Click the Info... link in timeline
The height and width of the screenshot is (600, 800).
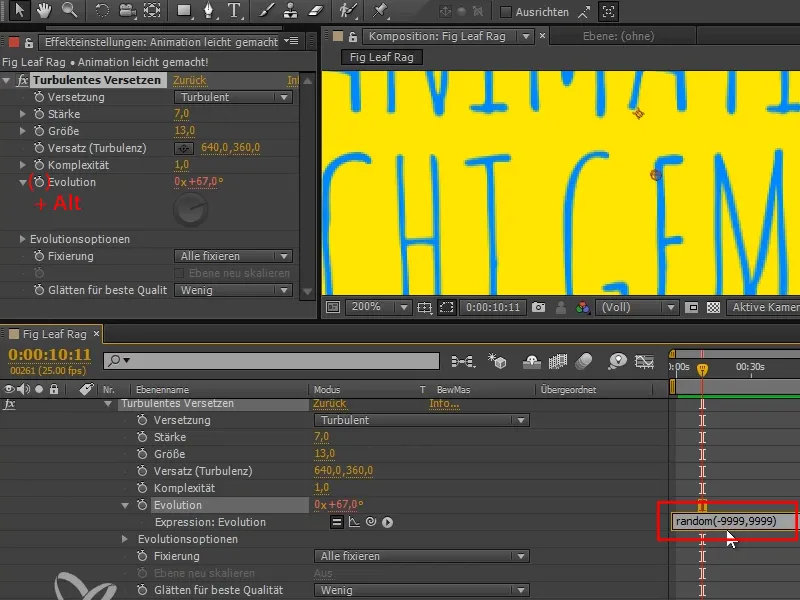(444, 404)
